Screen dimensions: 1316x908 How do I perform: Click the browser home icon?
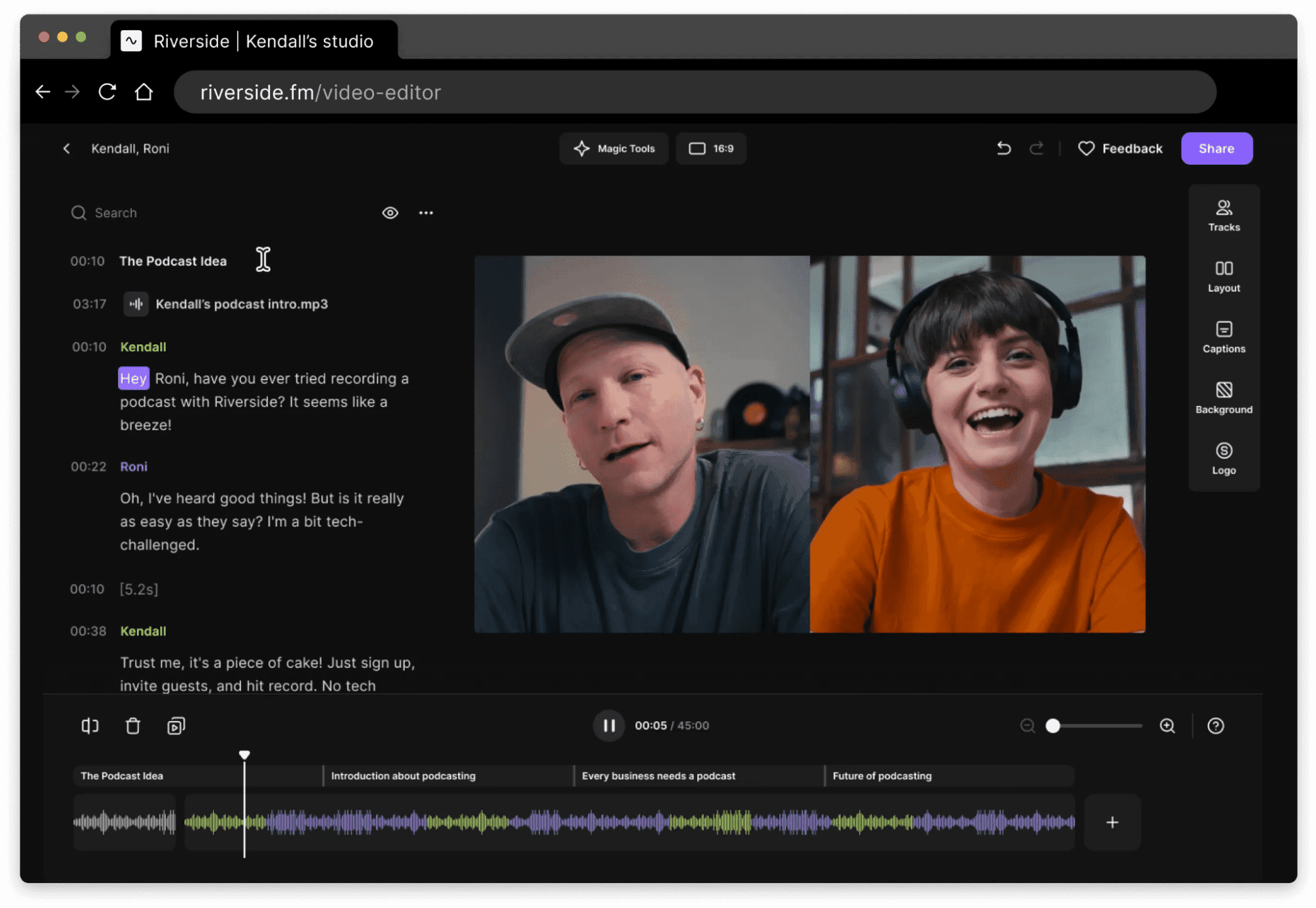144,91
